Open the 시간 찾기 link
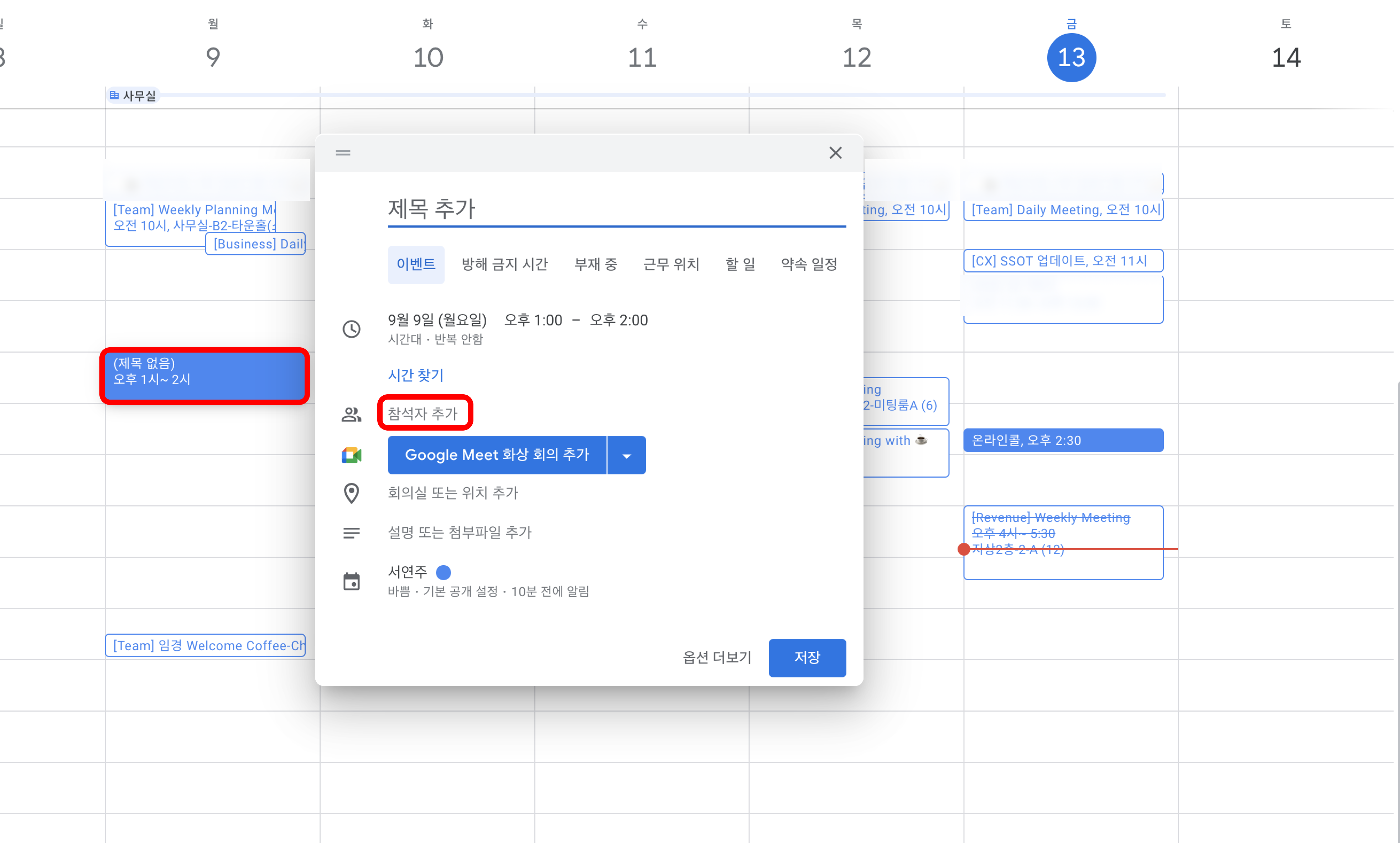The height and width of the screenshot is (843, 1400). (x=415, y=375)
